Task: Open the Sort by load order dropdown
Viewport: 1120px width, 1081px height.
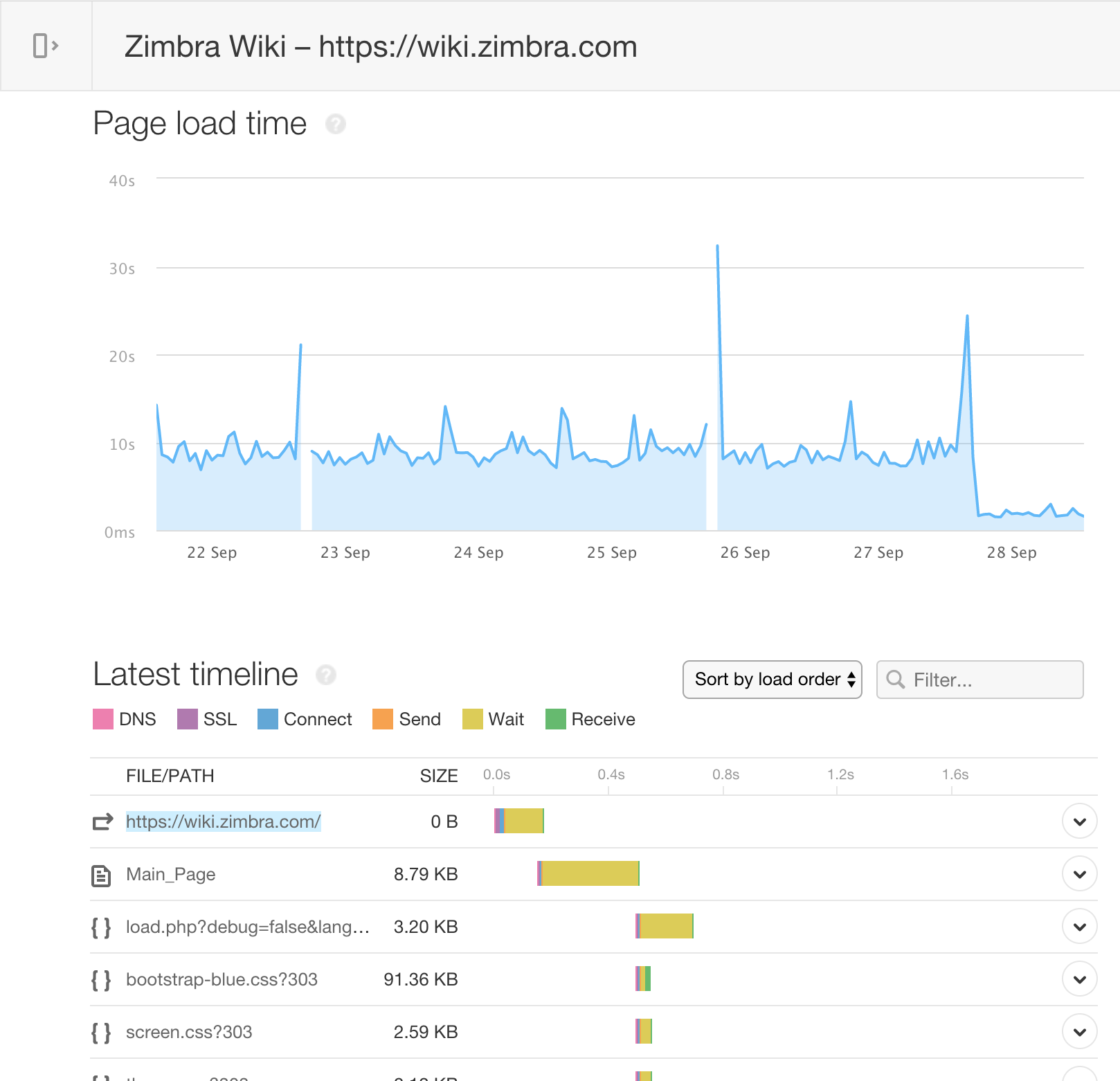Action: tap(772, 680)
